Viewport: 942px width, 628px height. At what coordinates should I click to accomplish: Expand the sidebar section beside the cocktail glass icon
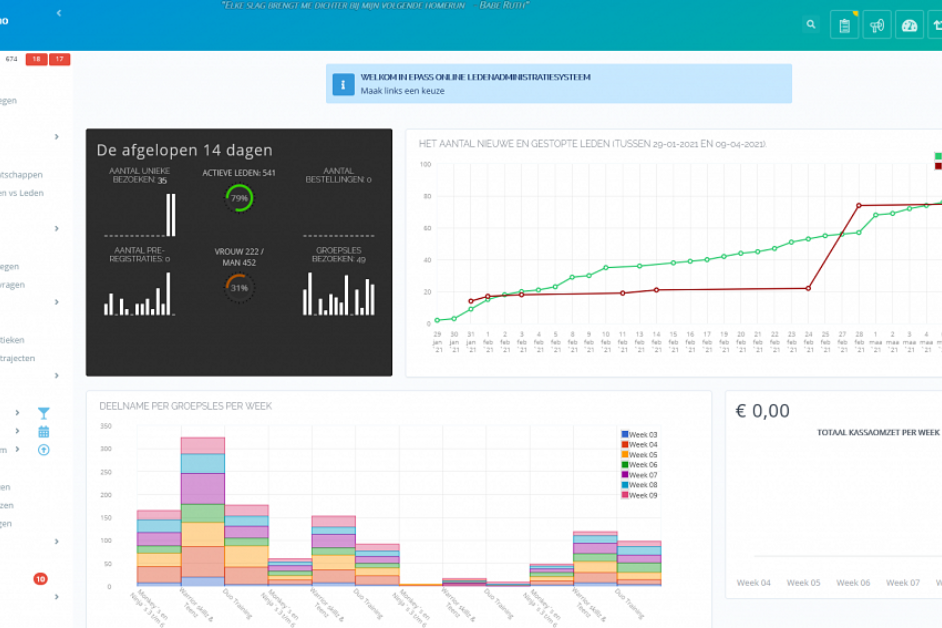(x=17, y=413)
